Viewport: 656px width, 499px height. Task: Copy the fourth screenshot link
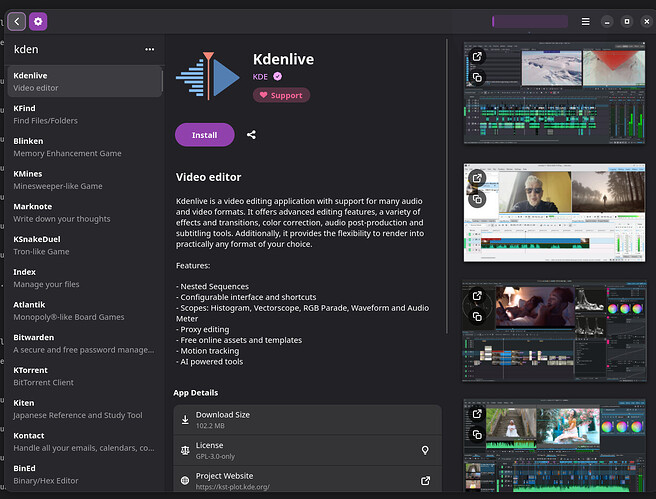[x=477, y=435]
